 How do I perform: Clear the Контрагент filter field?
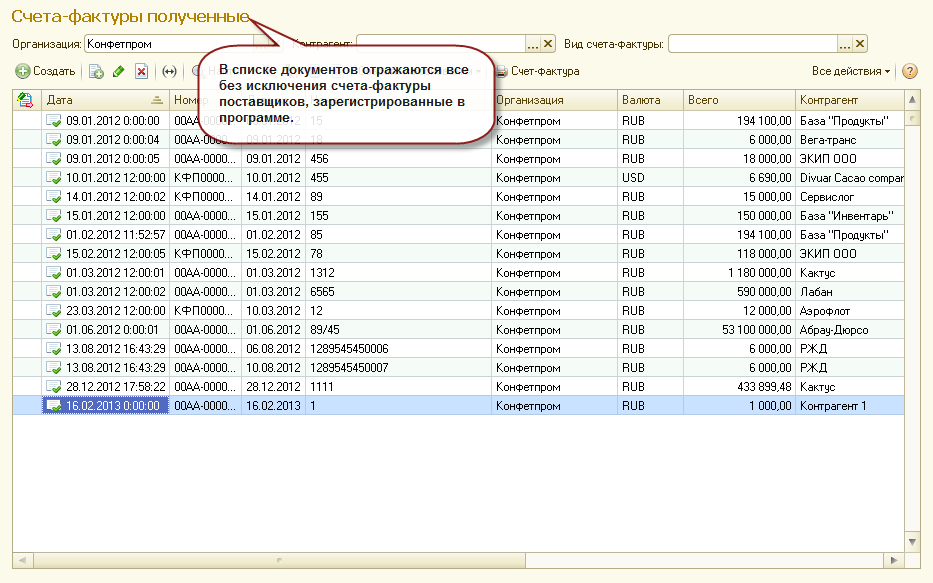click(x=548, y=44)
